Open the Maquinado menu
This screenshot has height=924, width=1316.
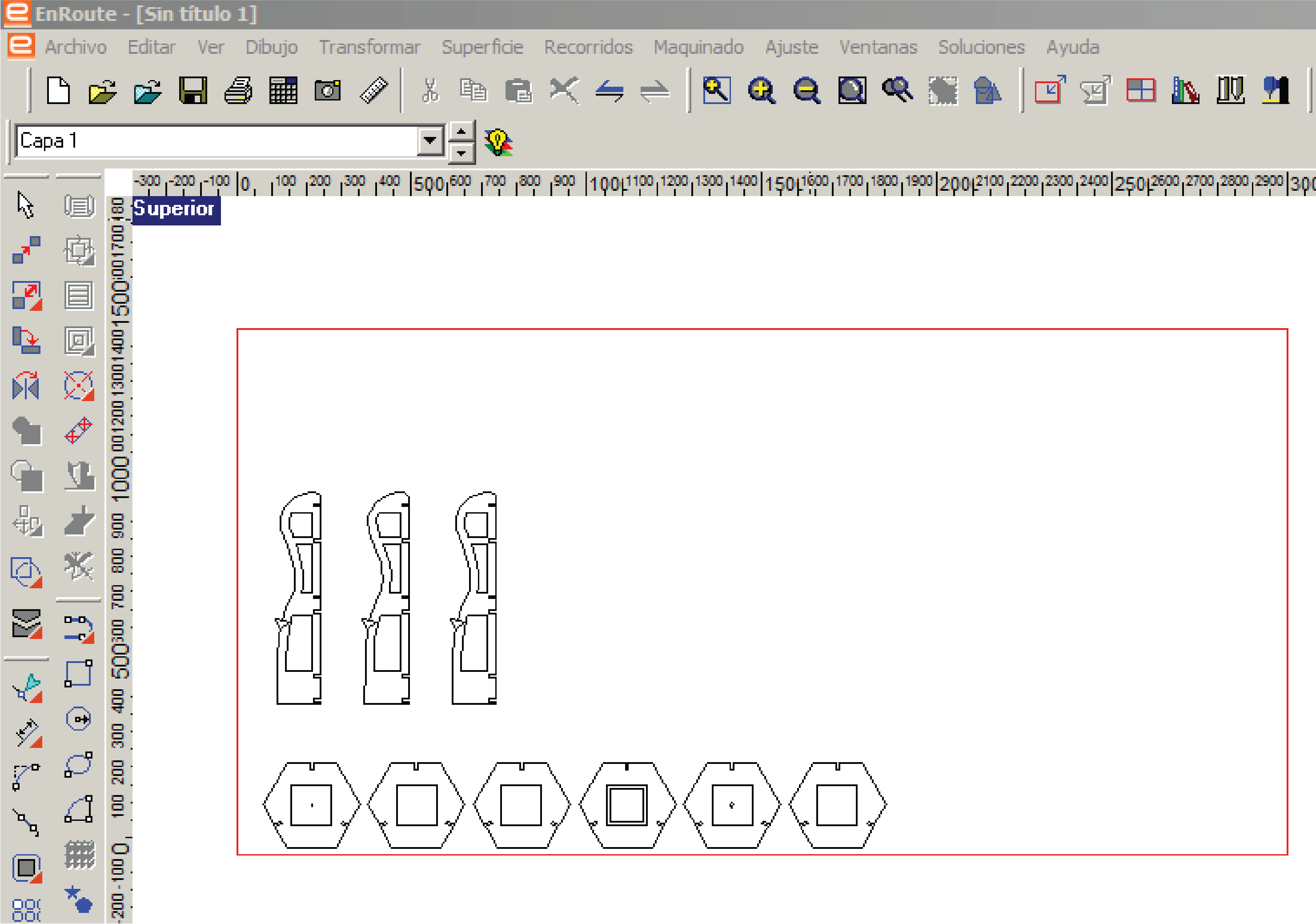[x=698, y=47]
